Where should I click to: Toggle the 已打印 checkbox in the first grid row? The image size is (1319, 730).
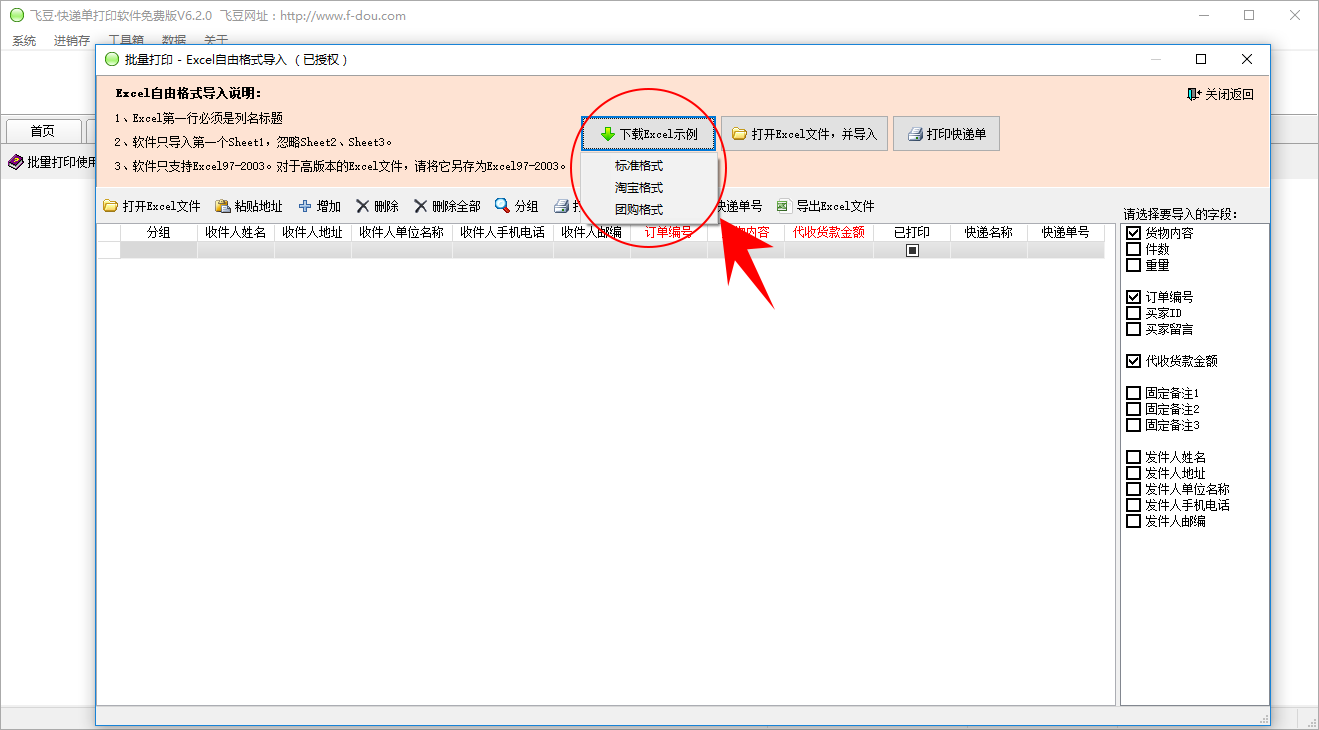pyautogui.click(x=912, y=251)
